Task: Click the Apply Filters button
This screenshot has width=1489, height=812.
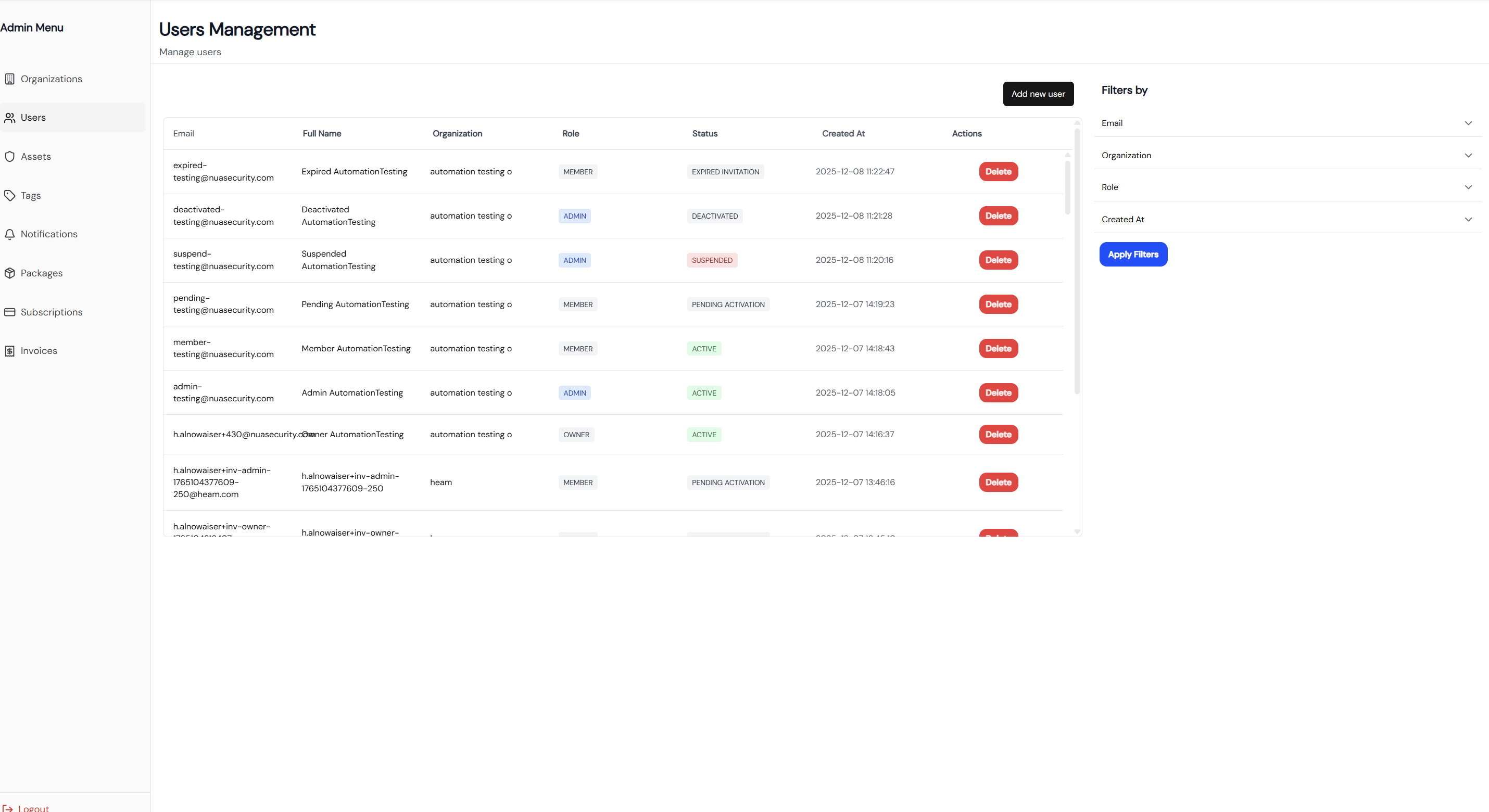Action: tap(1132, 255)
